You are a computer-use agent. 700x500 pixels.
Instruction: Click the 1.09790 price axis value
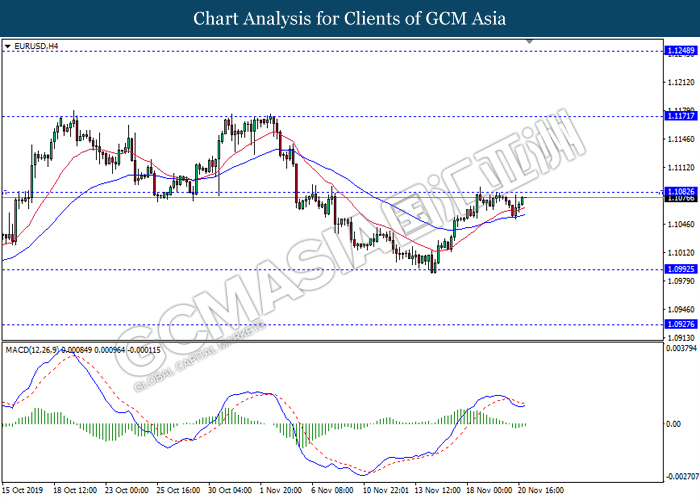click(681, 281)
